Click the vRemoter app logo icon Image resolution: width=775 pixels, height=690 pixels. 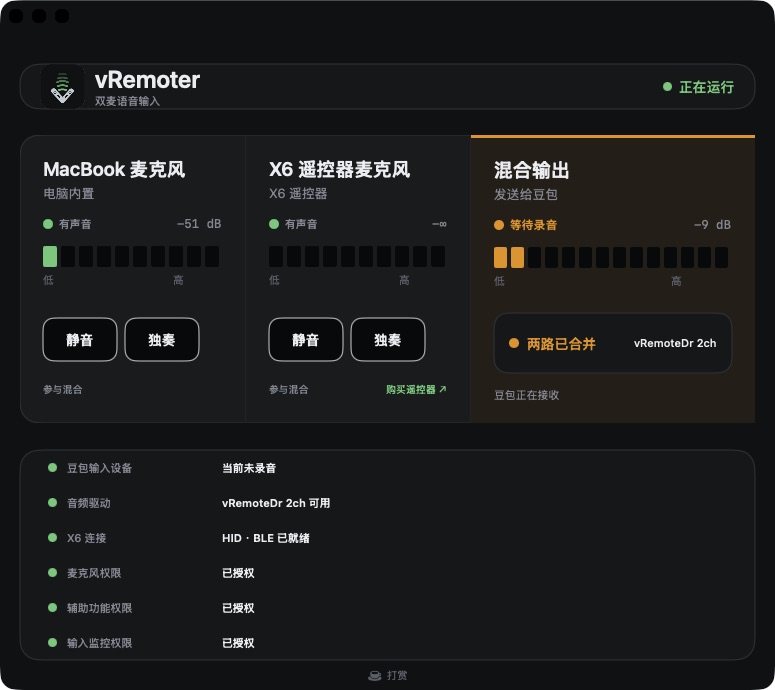coord(62,87)
